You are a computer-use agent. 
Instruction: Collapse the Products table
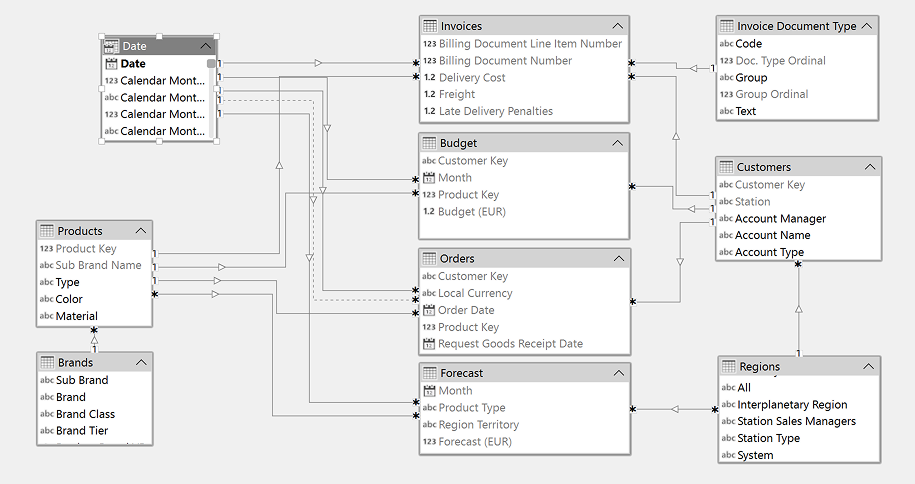coord(141,231)
